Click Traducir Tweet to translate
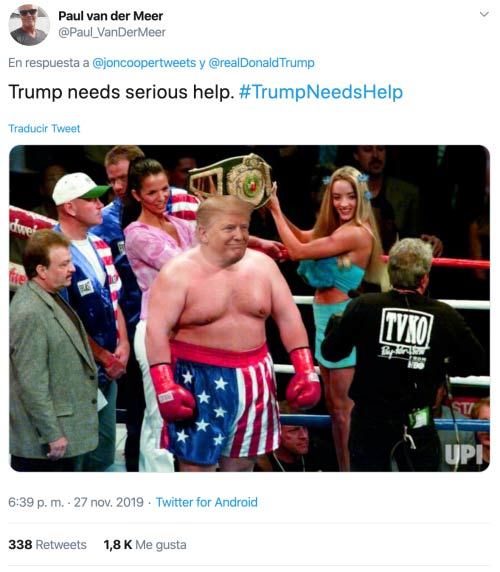This screenshot has height=572, width=500. pyautogui.click(x=44, y=129)
